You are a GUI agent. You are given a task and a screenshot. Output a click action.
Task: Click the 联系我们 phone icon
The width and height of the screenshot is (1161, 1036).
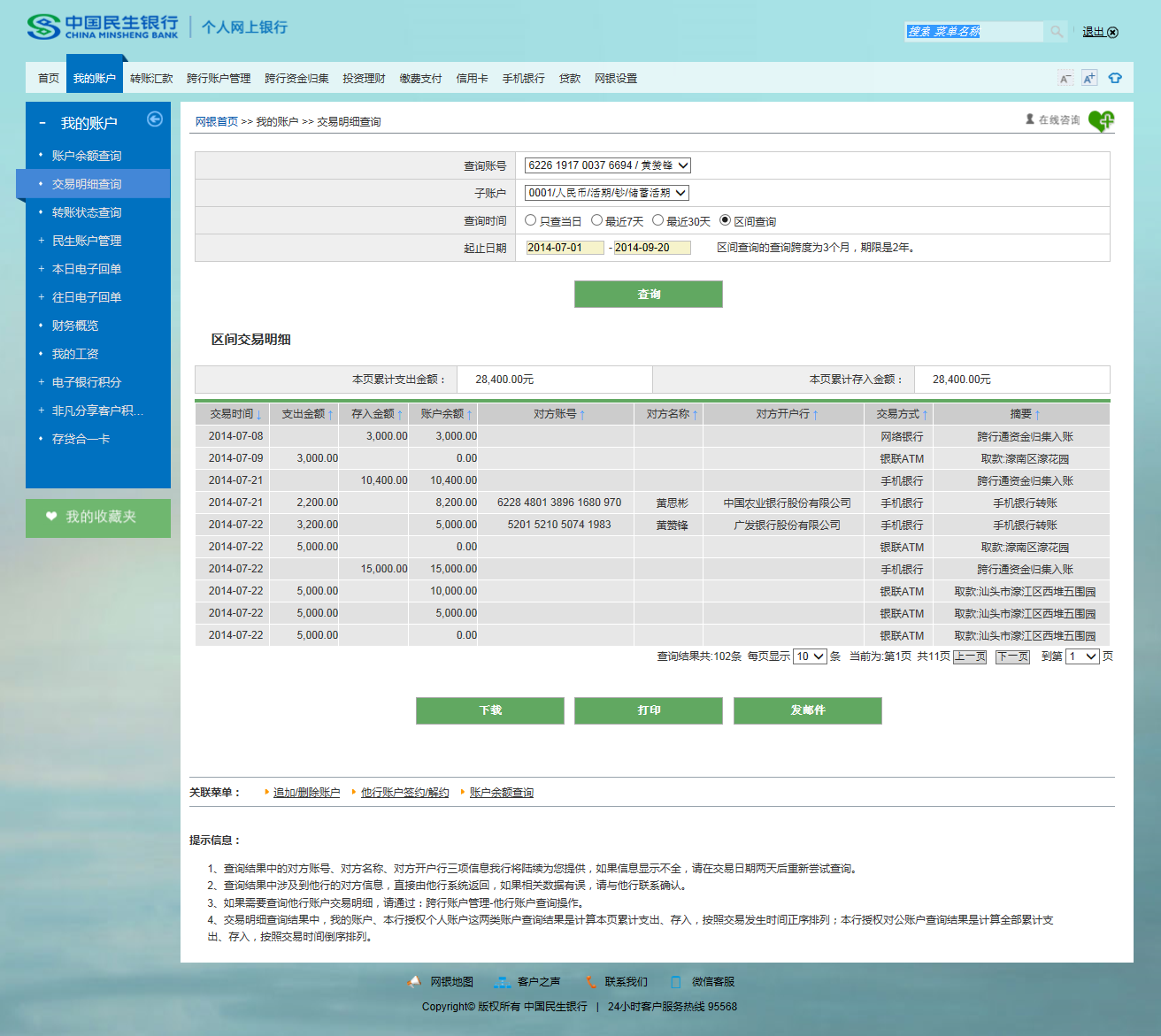[x=590, y=982]
